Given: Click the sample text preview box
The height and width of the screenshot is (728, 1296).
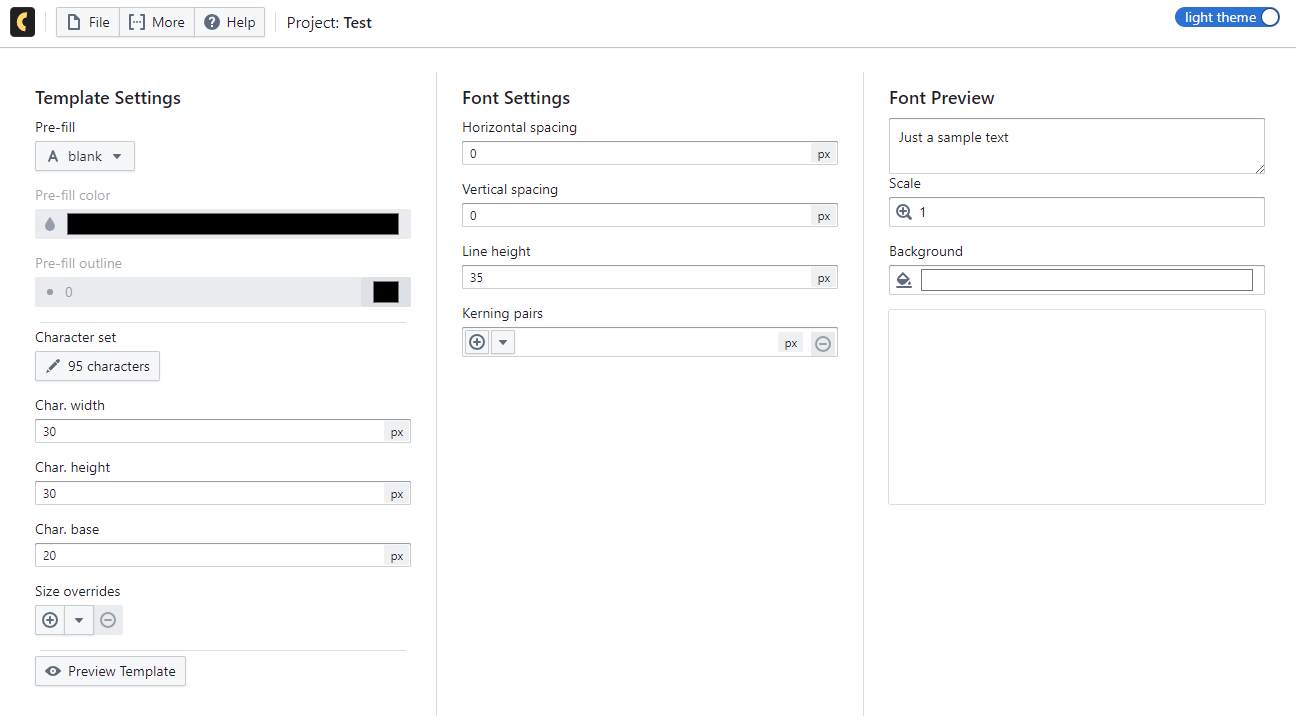Looking at the screenshot, I should 1076,145.
